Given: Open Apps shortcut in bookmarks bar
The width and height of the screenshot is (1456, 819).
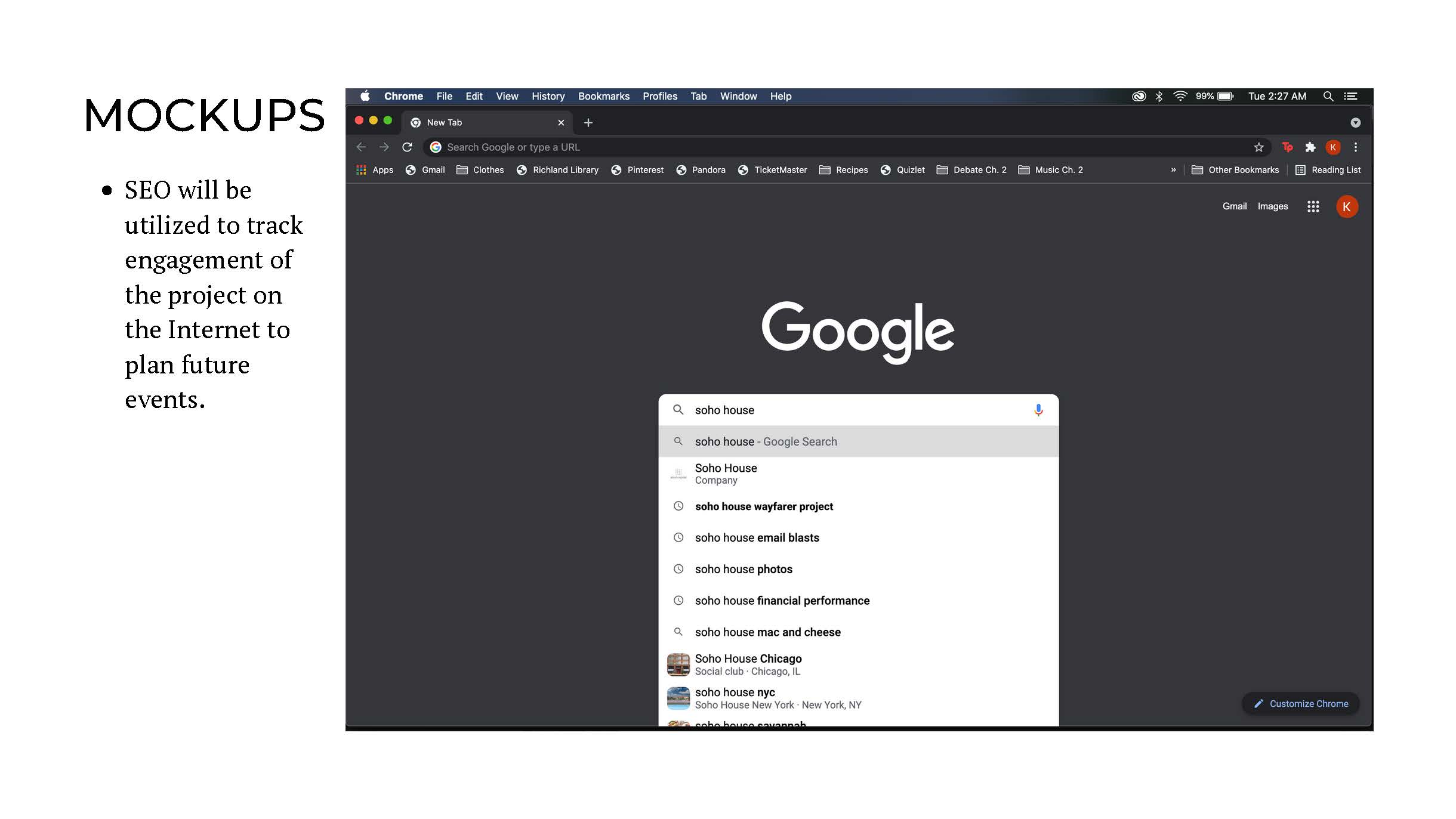Looking at the screenshot, I should 375,170.
